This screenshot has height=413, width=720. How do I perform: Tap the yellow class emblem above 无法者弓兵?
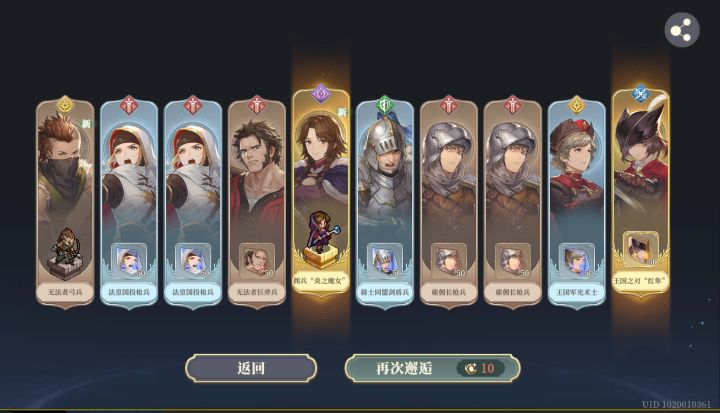pyautogui.click(x=65, y=105)
